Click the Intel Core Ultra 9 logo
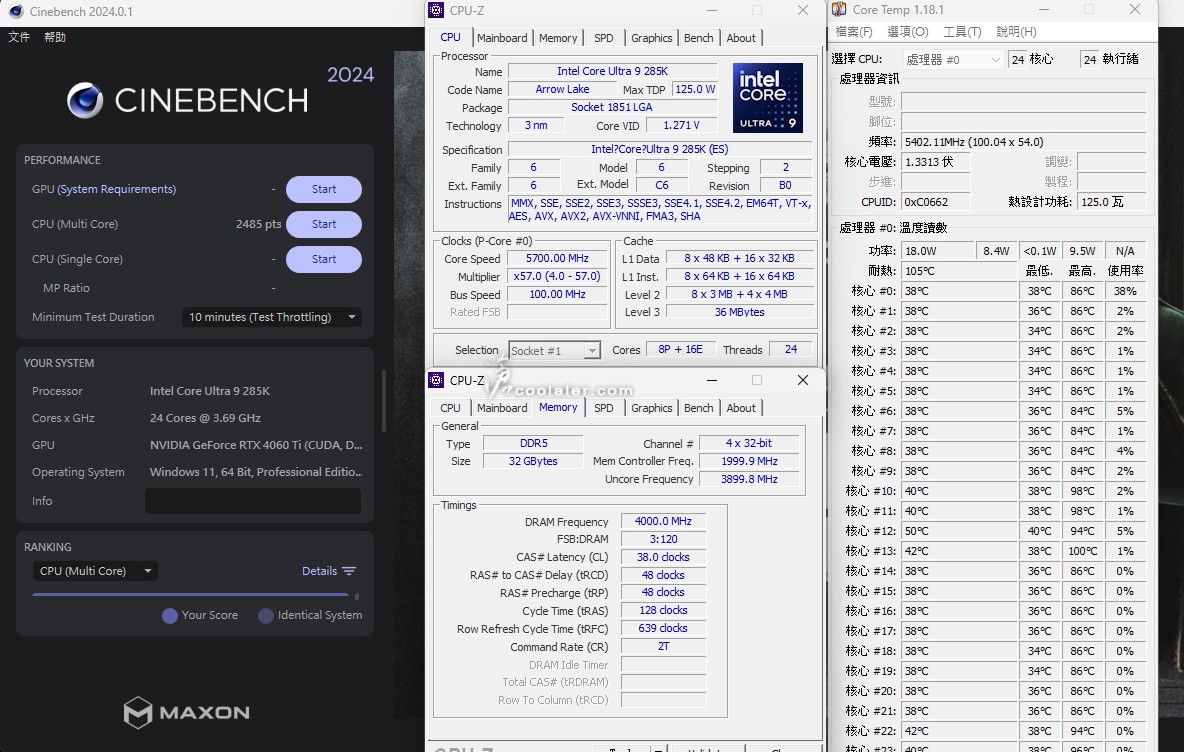 coord(767,98)
